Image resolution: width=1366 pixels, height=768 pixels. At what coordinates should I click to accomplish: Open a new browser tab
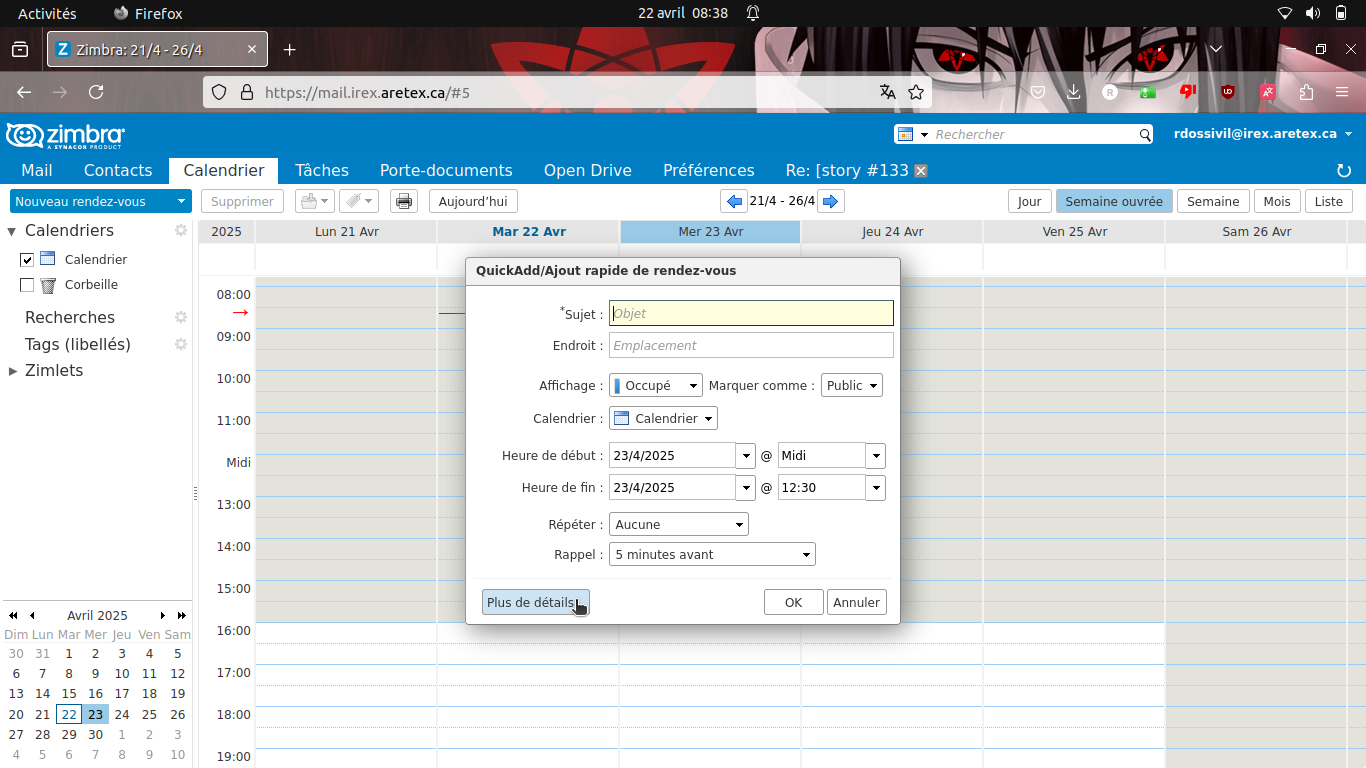point(289,49)
